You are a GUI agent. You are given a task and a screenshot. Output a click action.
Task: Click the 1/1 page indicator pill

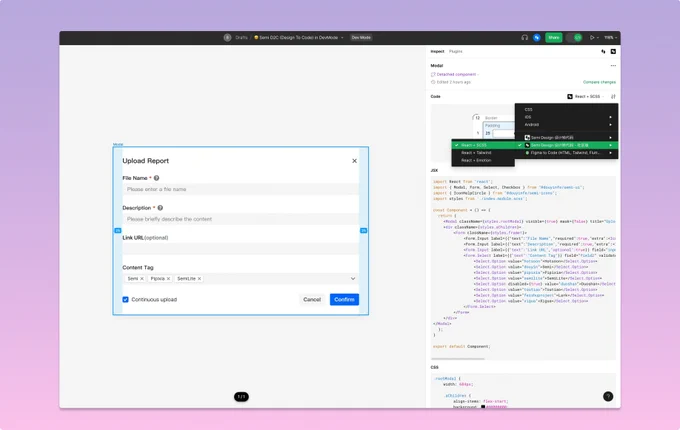pyautogui.click(x=241, y=397)
